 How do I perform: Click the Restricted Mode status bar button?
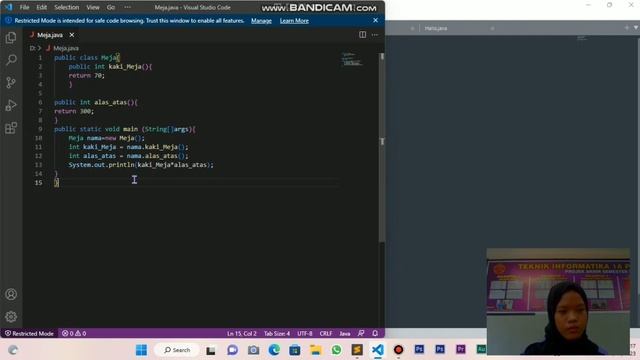coord(29,333)
